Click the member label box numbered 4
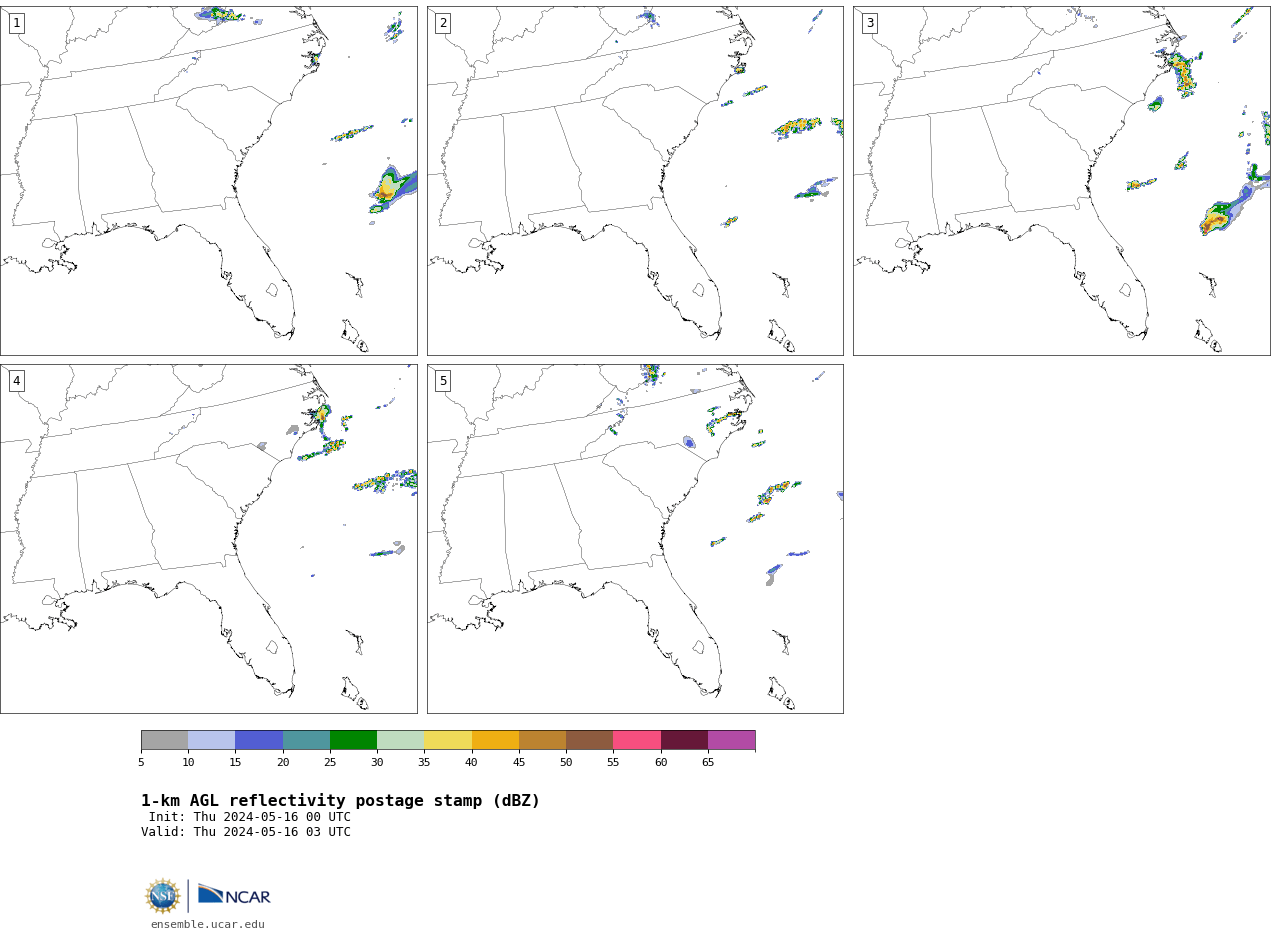 (16, 381)
